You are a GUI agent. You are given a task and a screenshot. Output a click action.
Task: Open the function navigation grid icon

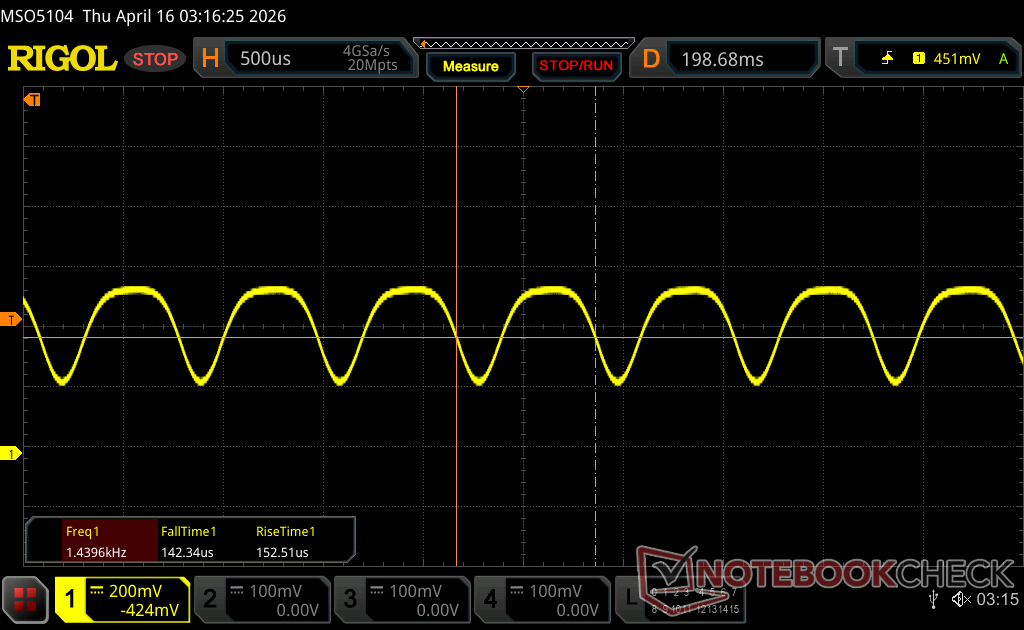(x=26, y=599)
